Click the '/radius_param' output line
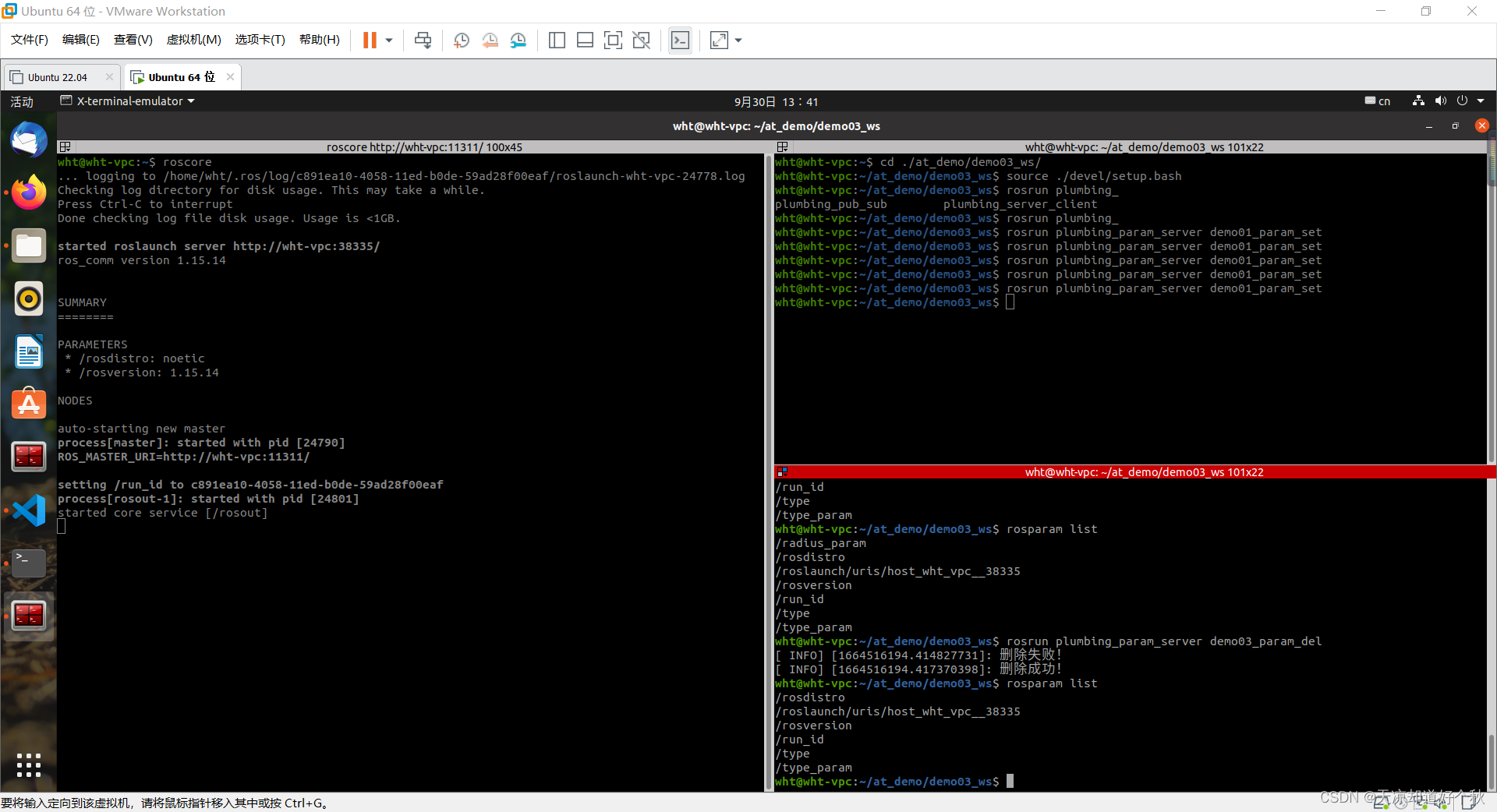 tap(821, 543)
